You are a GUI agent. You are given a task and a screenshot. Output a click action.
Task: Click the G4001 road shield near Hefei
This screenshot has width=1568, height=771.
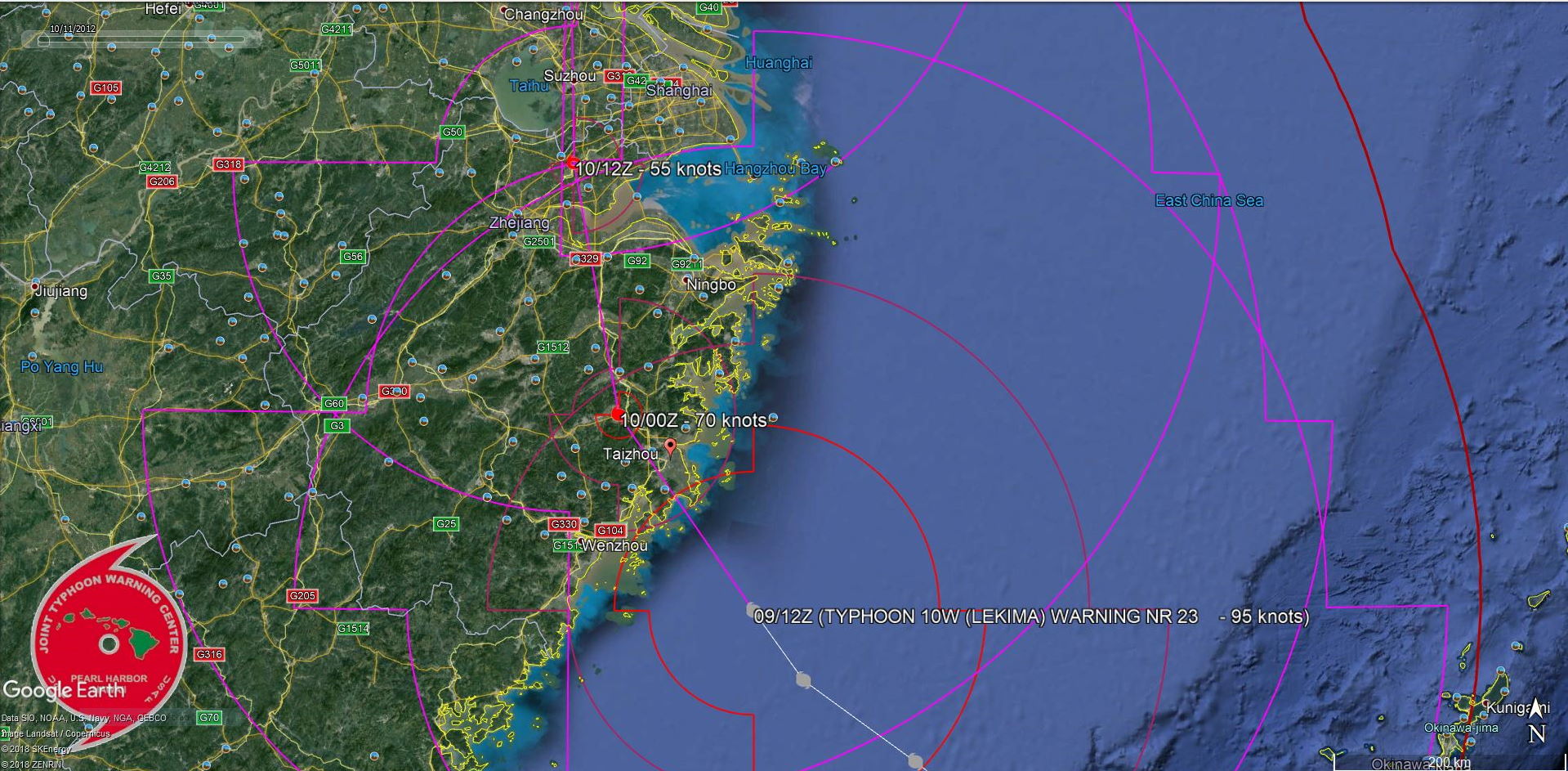[208, 7]
